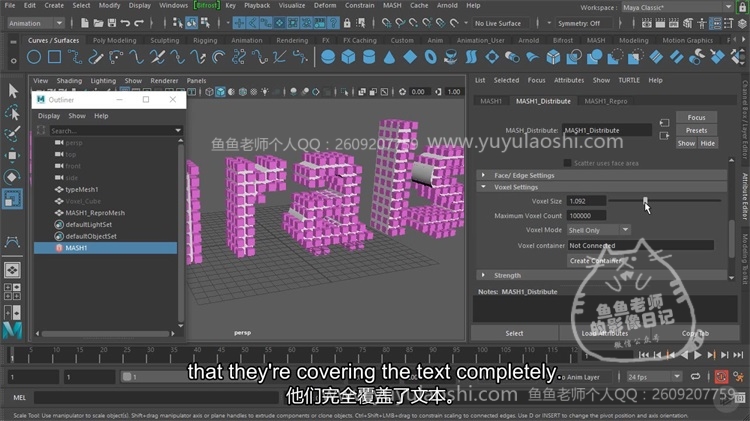This screenshot has width=750, height=421.
Task: Toggle Auto Key button in range bar
Action: (721, 377)
